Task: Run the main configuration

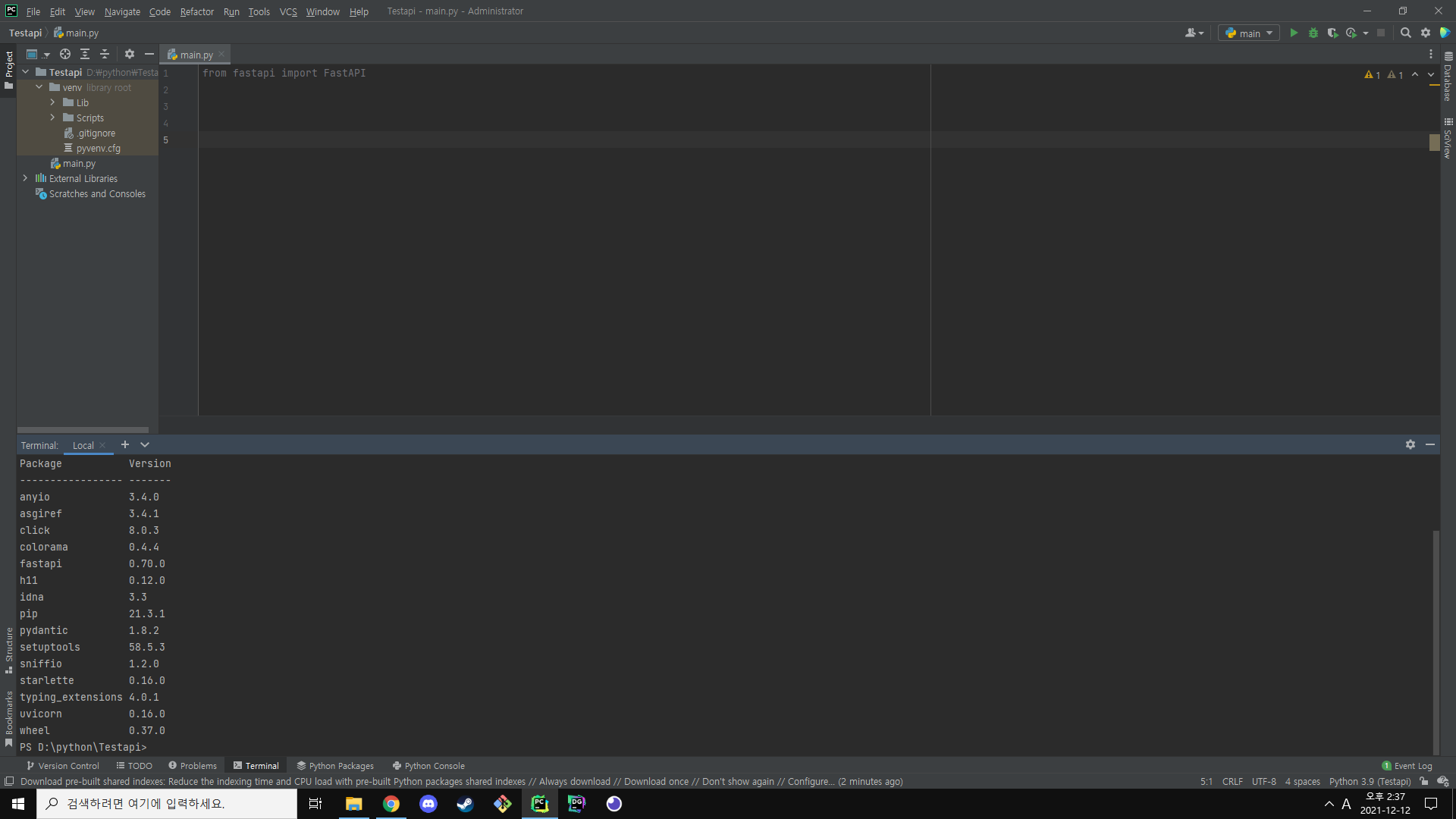Action: (x=1294, y=33)
